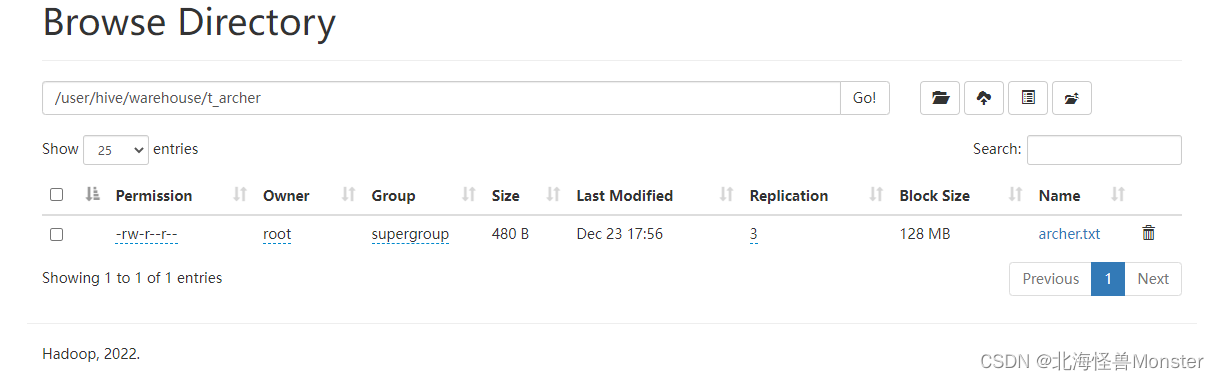Screen dimensions: 1219x380
Task: Open the parent directory folder icon
Action: 940,98
